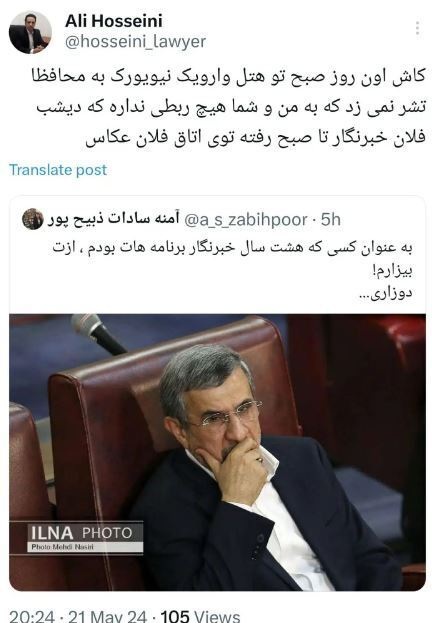The width and height of the screenshot is (432, 623).
Task: Open the @hosseini_lawyer handle link
Action: click(135, 41)
